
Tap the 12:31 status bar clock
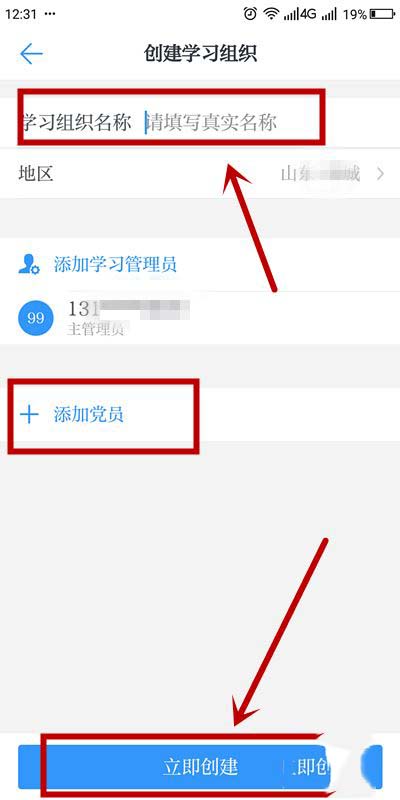pyautogui.click(x=19, y=14)
